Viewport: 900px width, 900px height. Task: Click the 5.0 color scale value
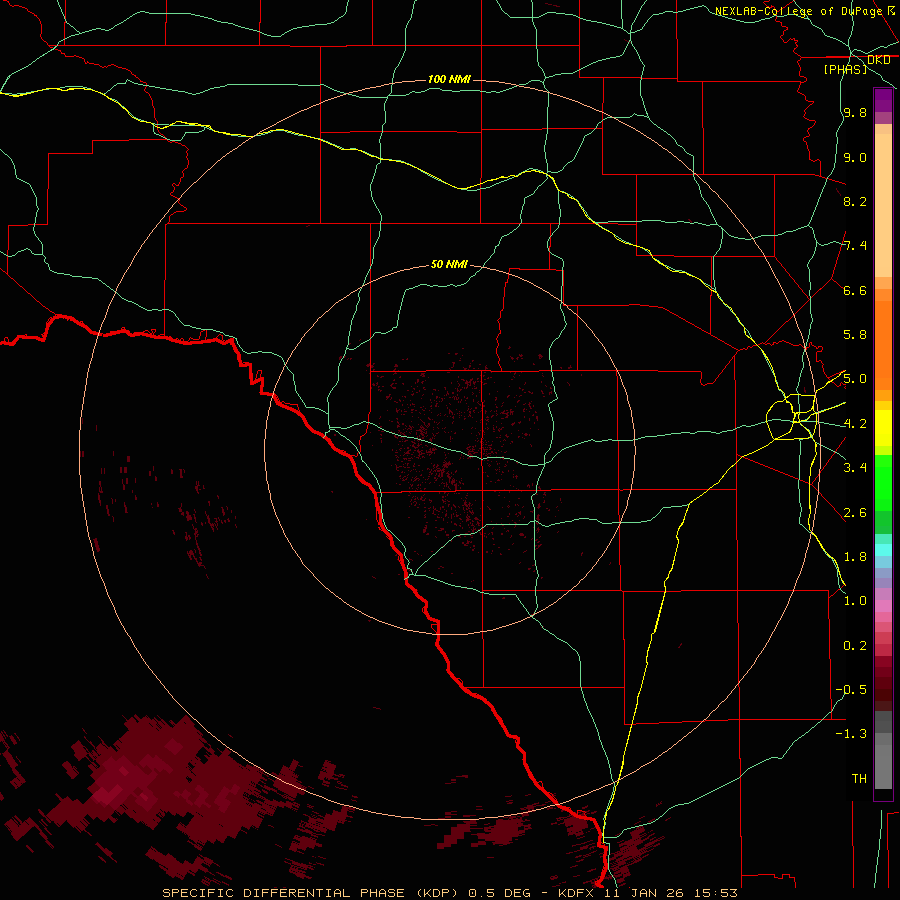855,379
